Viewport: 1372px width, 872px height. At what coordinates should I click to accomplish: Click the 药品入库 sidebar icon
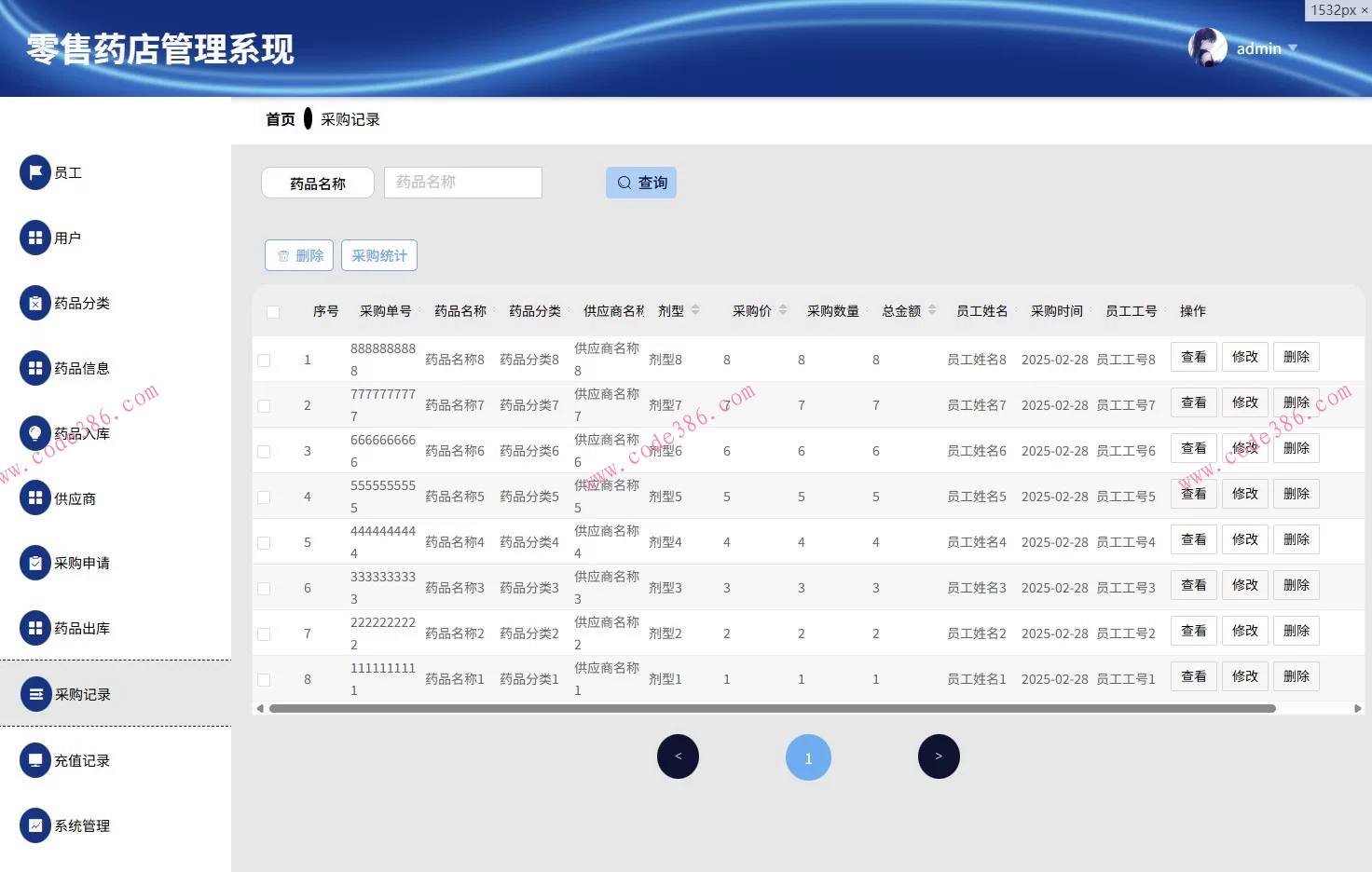(x=34, y=433)
